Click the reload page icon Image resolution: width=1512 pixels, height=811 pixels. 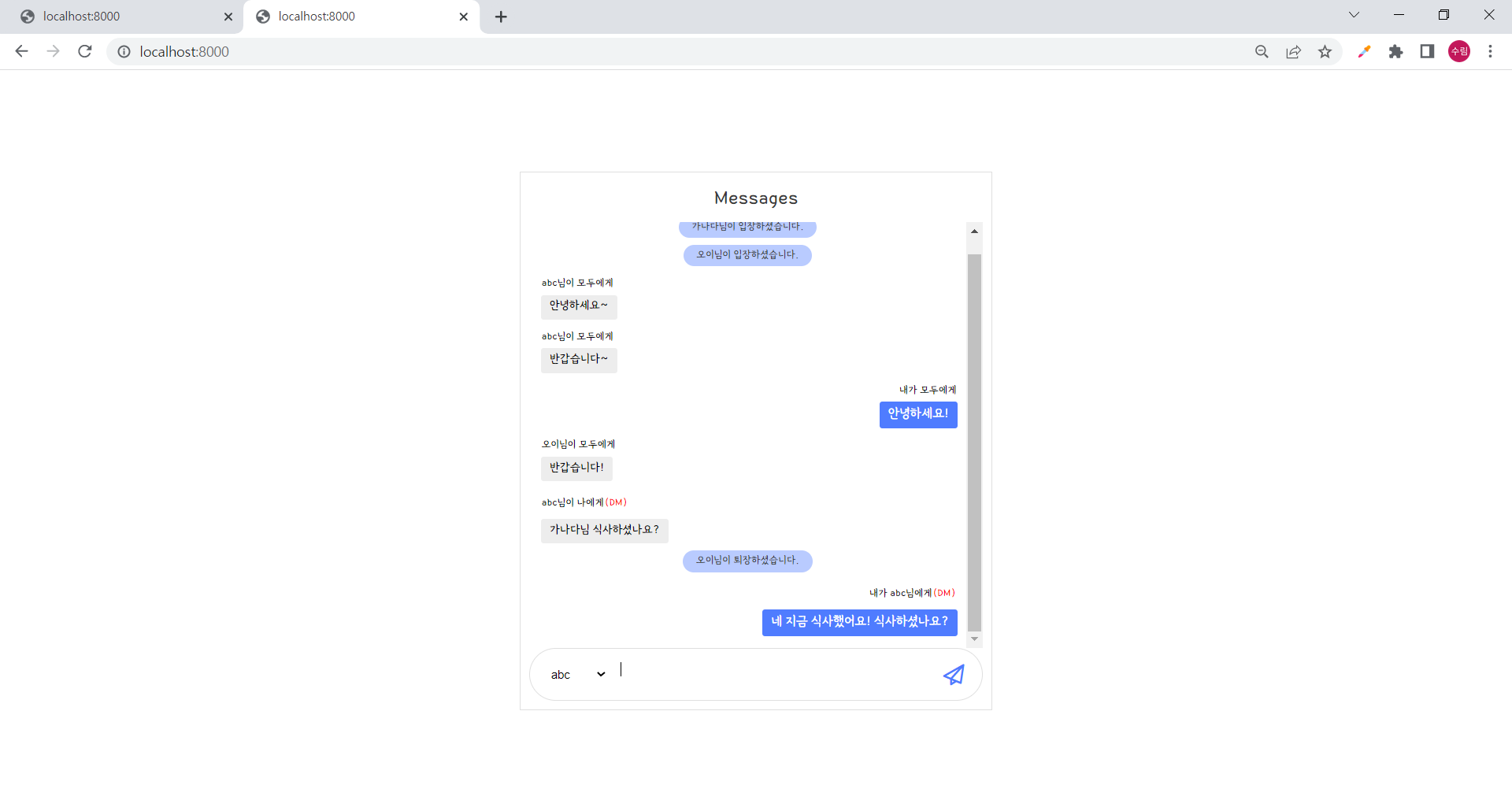[x=84, y=51]
